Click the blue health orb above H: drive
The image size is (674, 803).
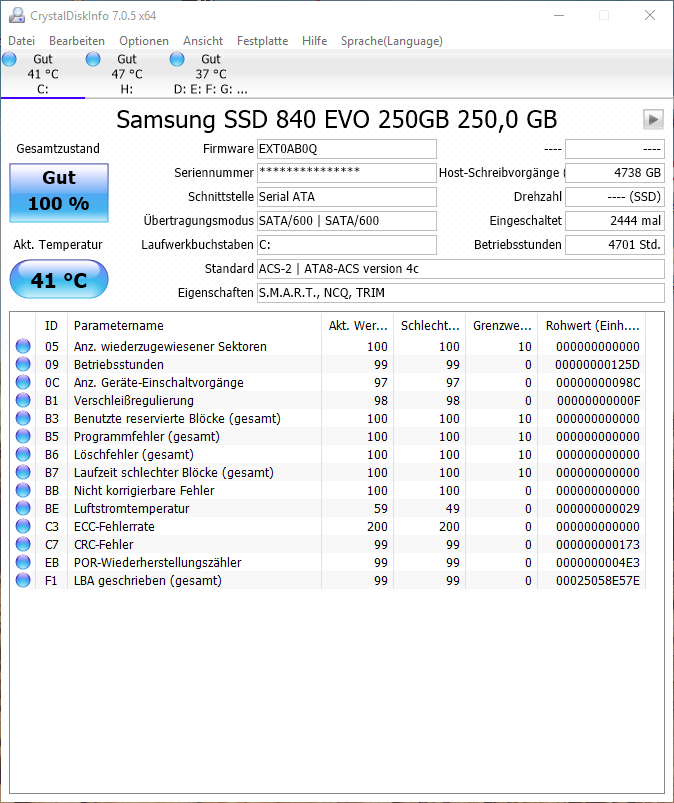point(93,59)
